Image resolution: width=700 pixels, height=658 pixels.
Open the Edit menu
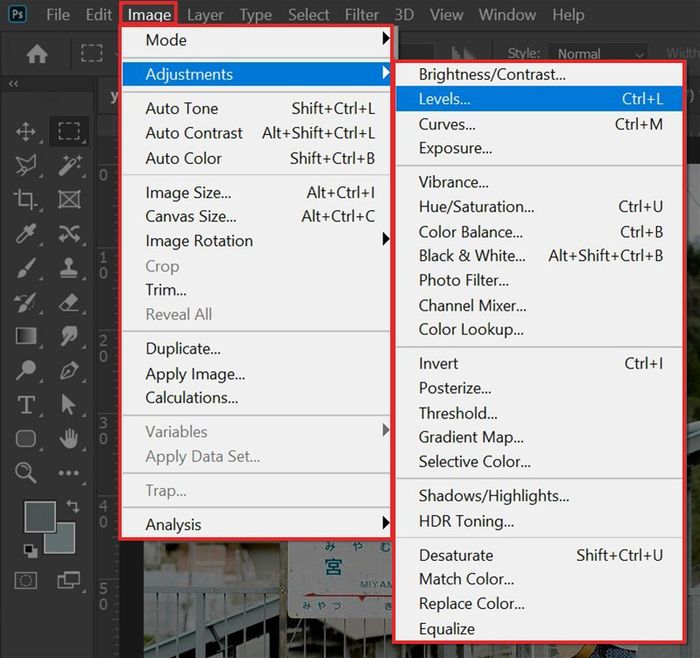click(99, 15)
